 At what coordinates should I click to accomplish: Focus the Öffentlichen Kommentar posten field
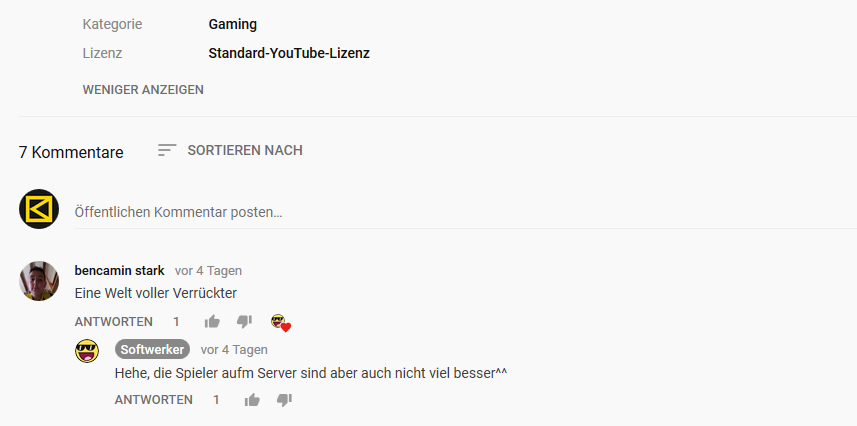point(465,212)
